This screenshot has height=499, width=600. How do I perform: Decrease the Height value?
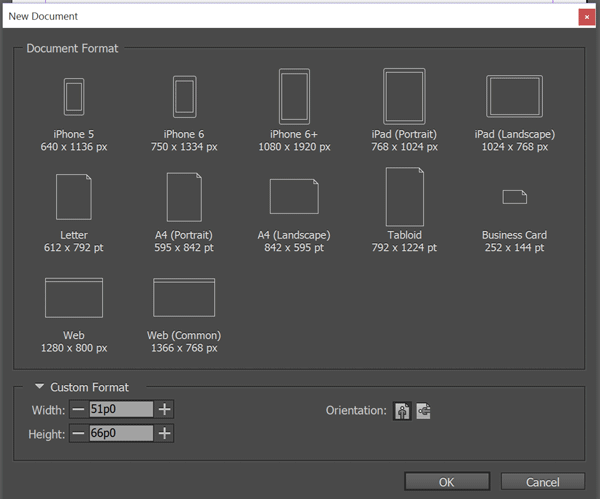pyautogui.click(x=78, y=433)
